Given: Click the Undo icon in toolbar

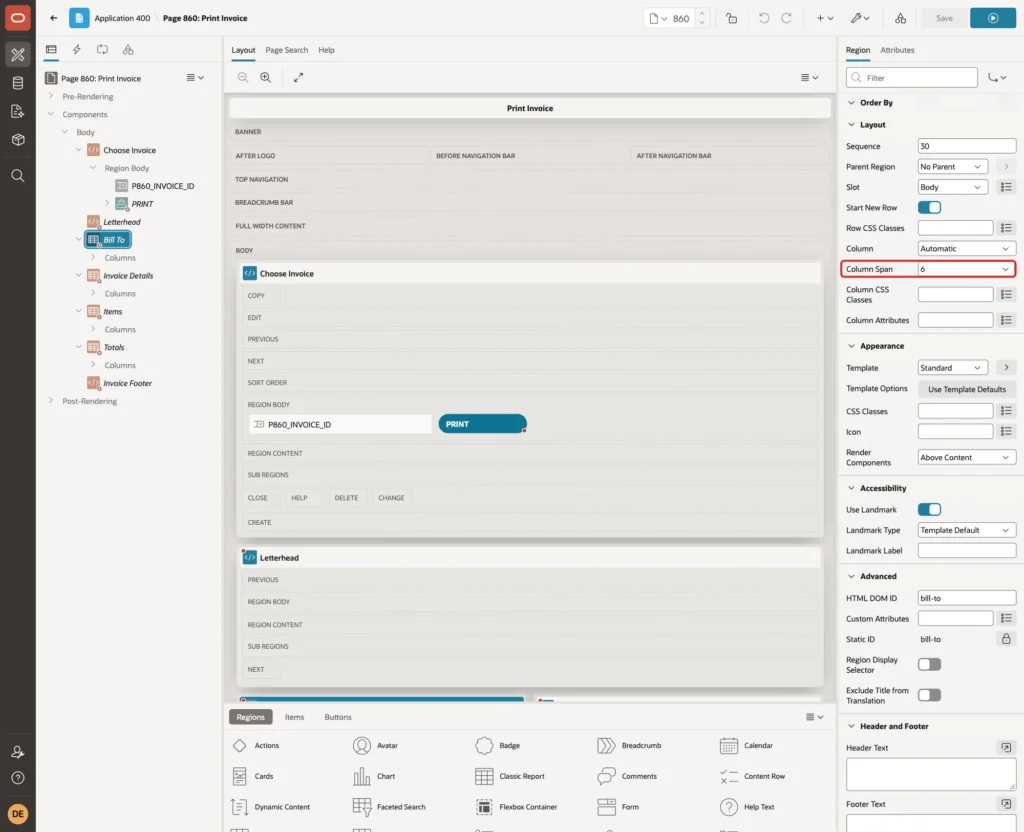Looking at the screenshot, I should [x=763, y=18].
